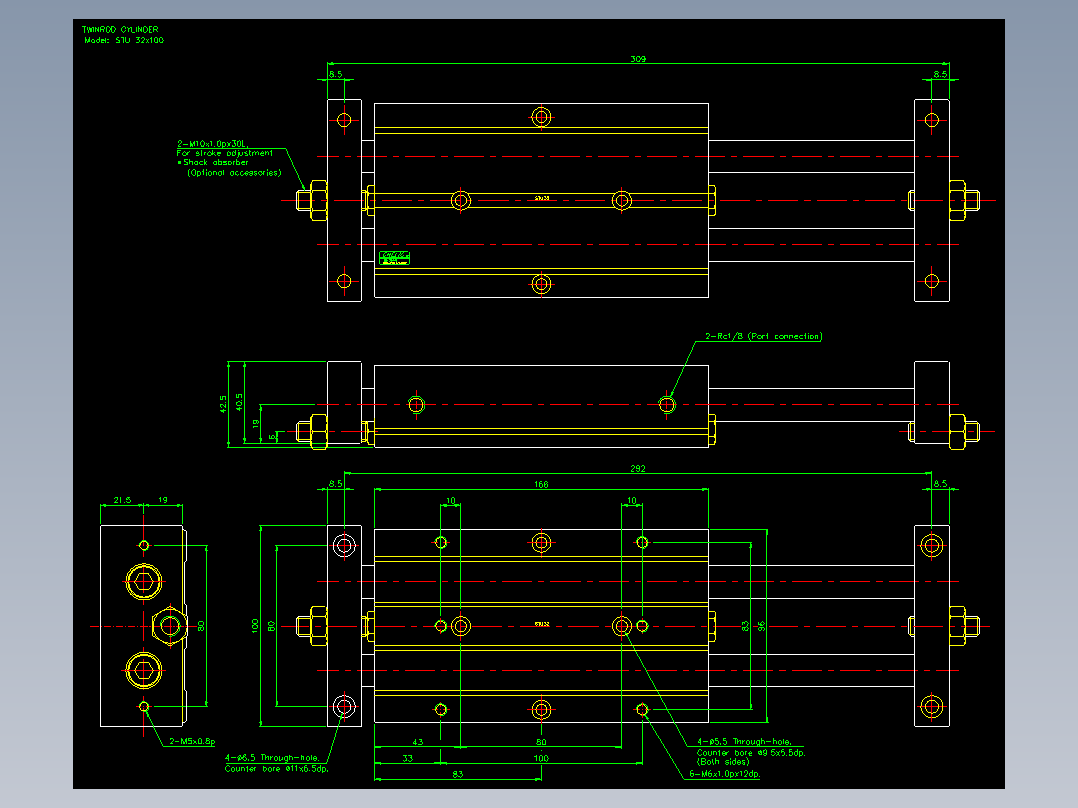Viewport: 1078px width, 808px height.
Task: Click the 43 dimension below the bottom view
Action: tap(417, 742)
